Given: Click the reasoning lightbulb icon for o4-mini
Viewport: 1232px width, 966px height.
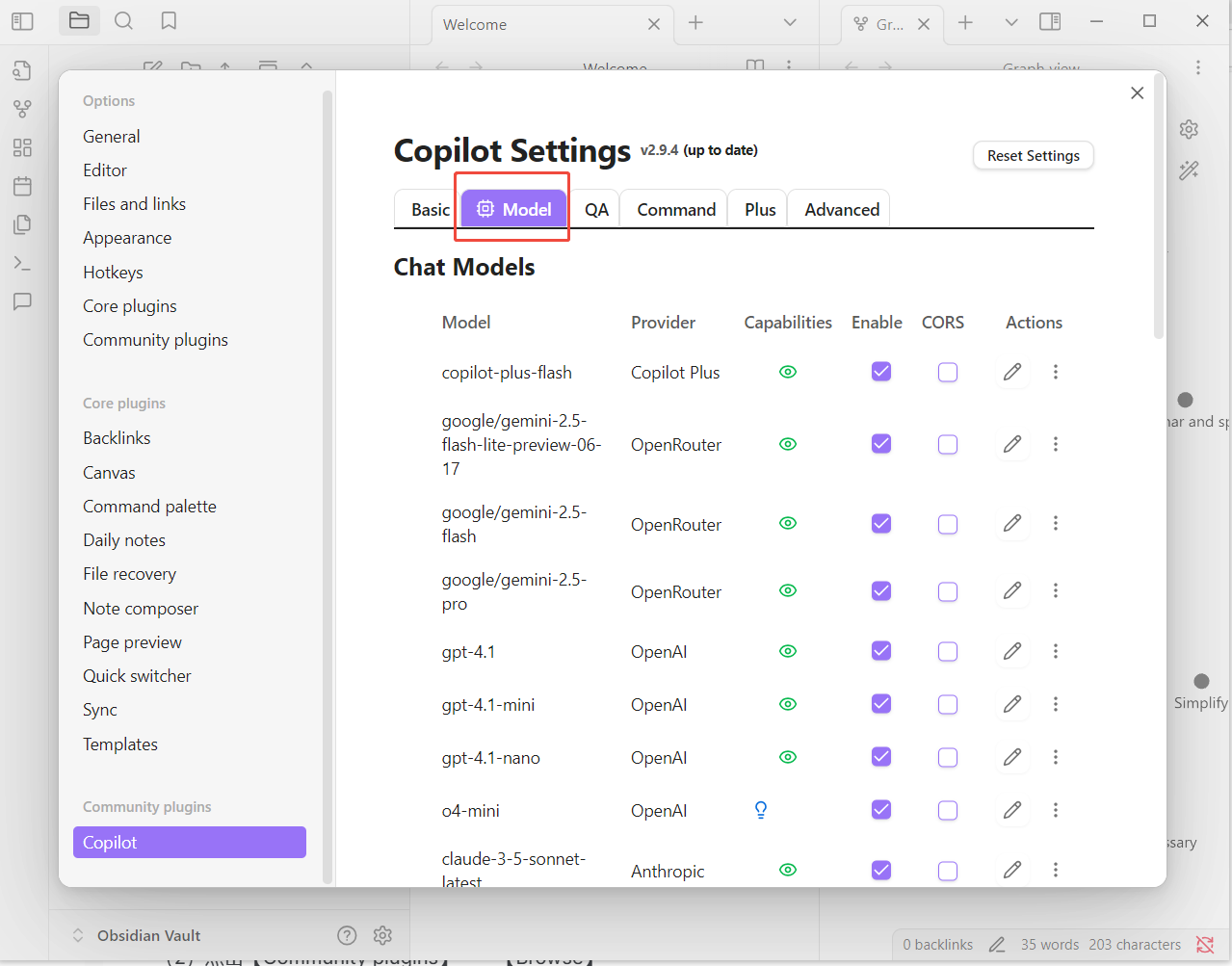Looking at the screenshot, I should coord(761,810).
